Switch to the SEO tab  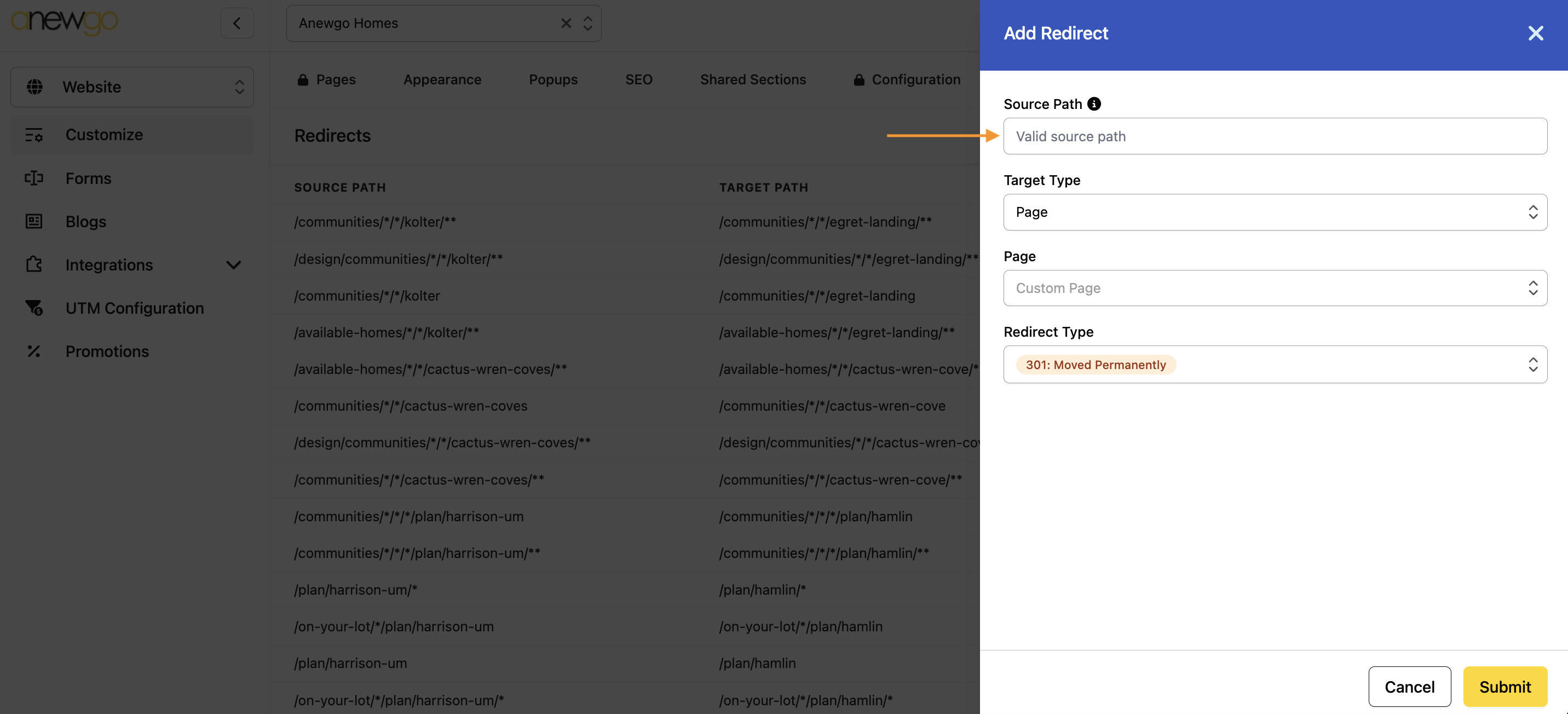pyautogui.click(x=638, y=80)
